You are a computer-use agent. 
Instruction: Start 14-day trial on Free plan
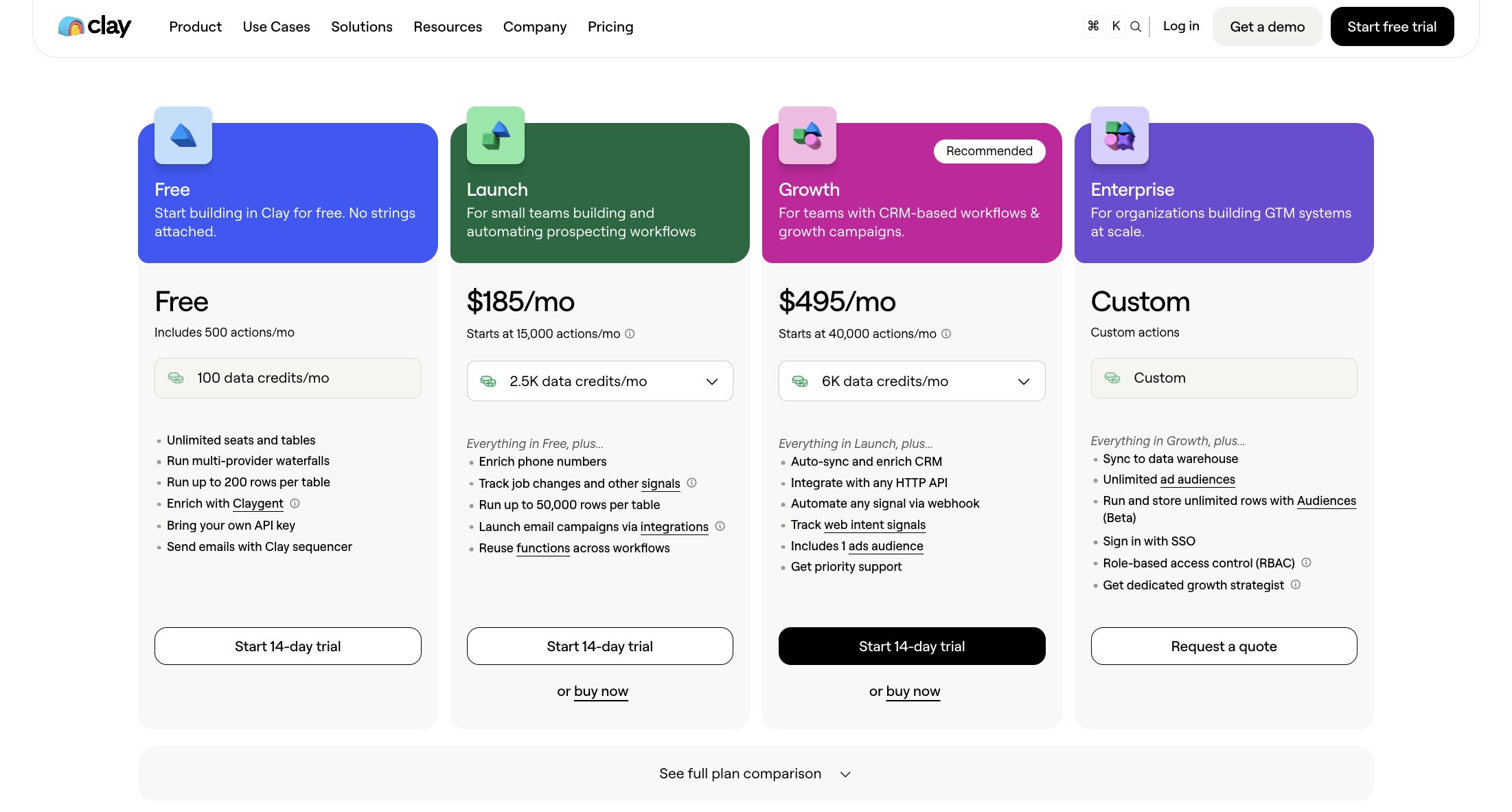coord(288,646)
